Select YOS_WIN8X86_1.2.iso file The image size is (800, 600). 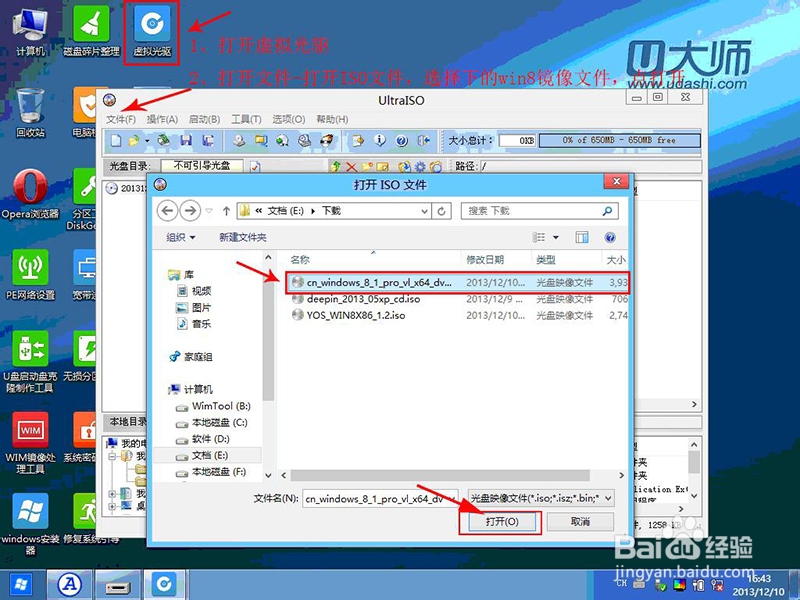click(458, 315)
